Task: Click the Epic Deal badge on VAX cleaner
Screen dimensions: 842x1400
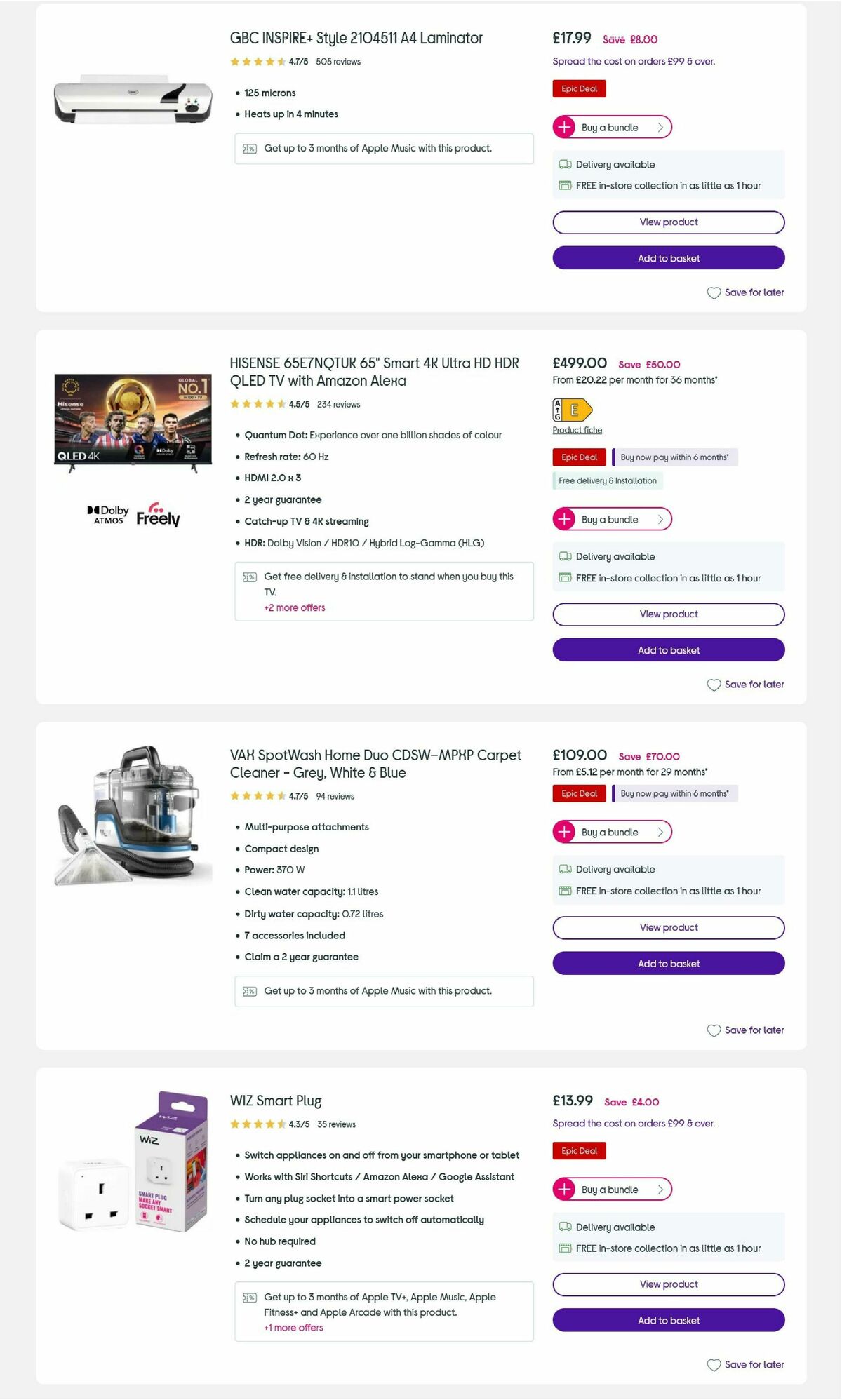Action: pos(578,793)
